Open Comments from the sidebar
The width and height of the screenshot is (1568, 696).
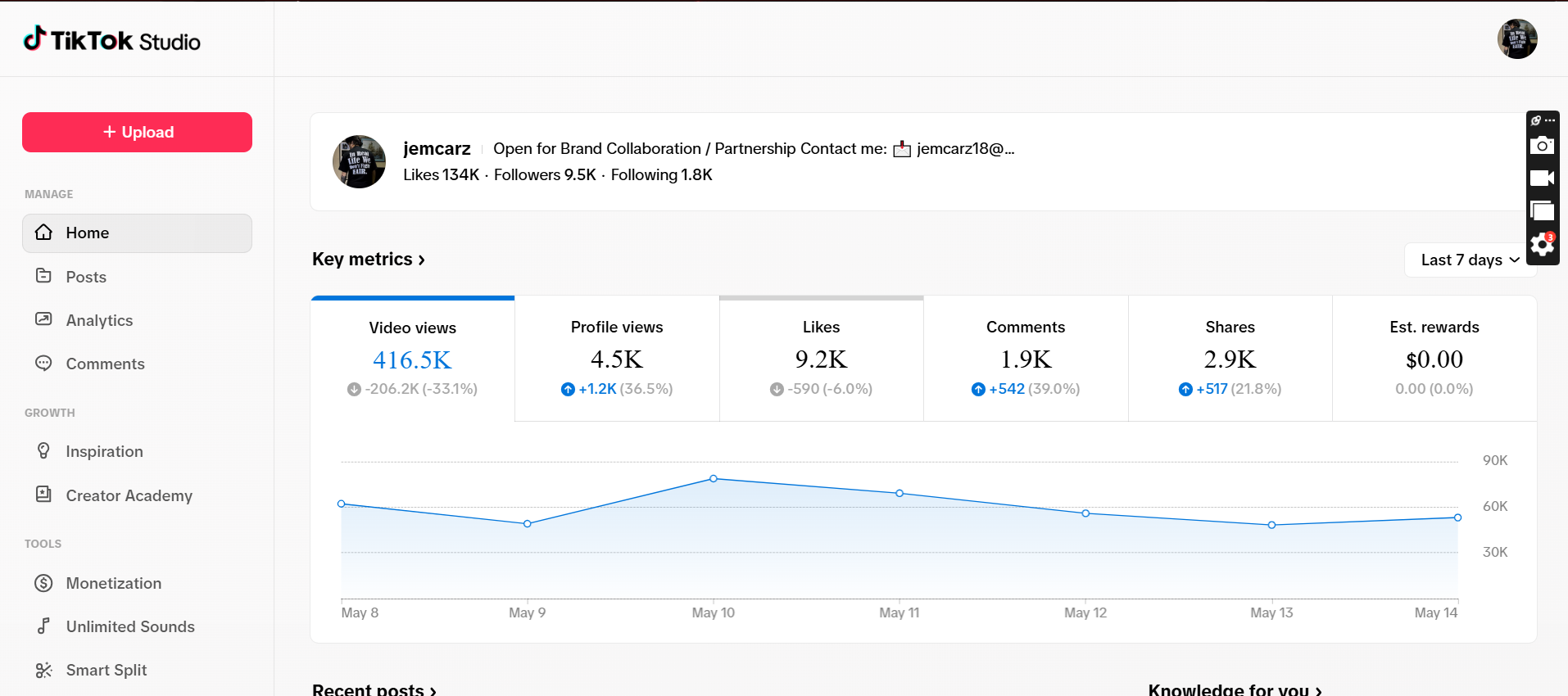click(137, 364)
